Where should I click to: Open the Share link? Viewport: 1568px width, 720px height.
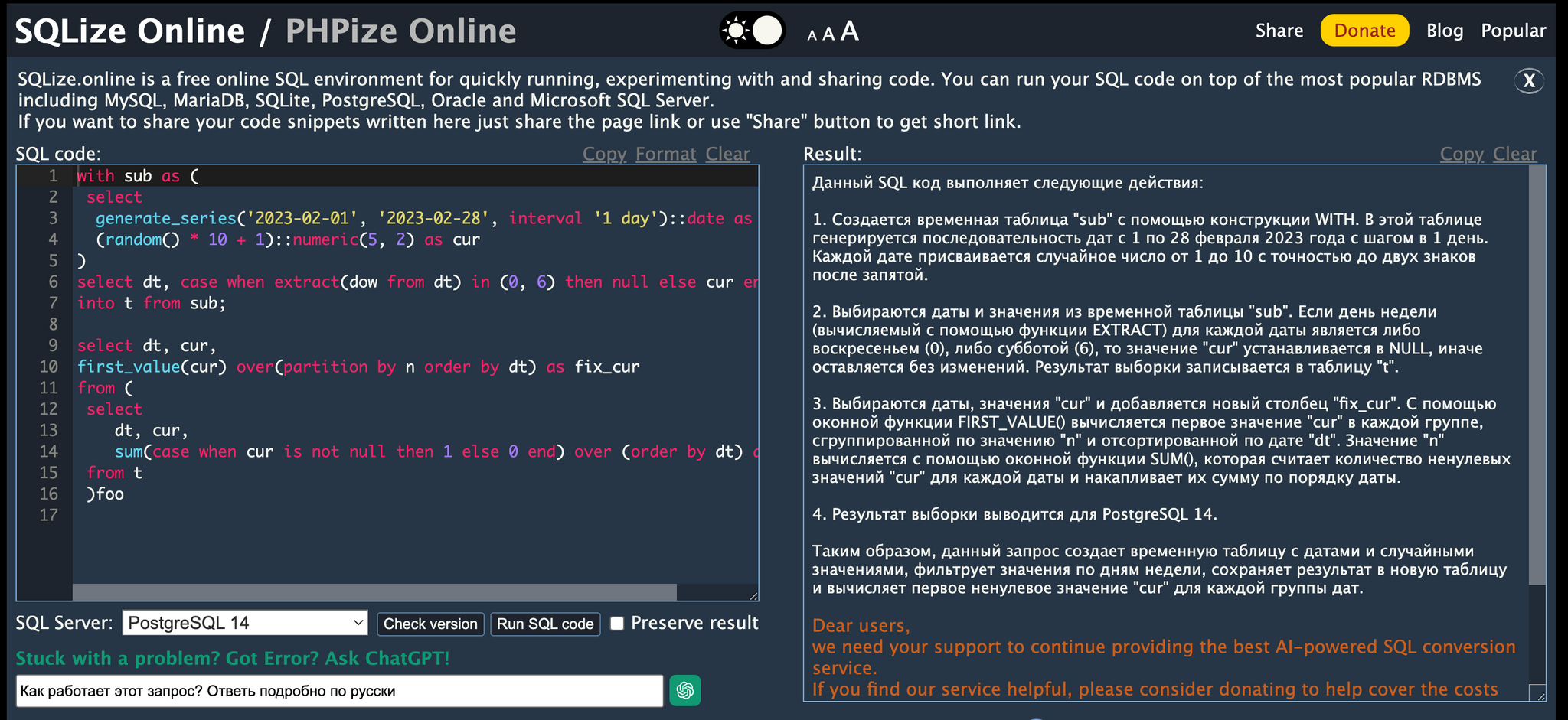tap(1279, 31)
